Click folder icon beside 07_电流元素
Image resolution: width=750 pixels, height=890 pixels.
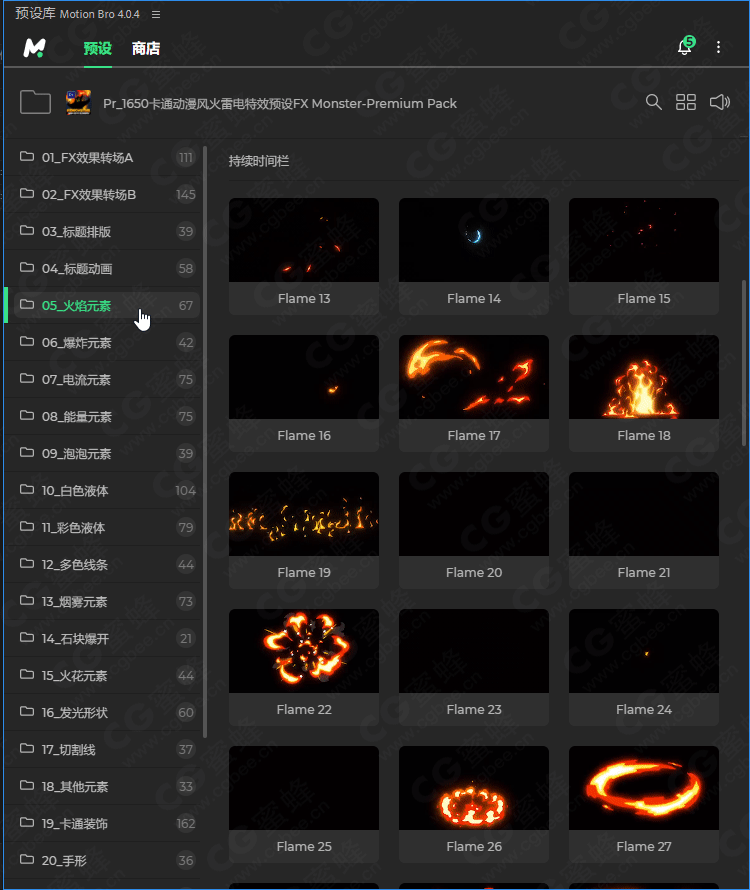point(27,378)
